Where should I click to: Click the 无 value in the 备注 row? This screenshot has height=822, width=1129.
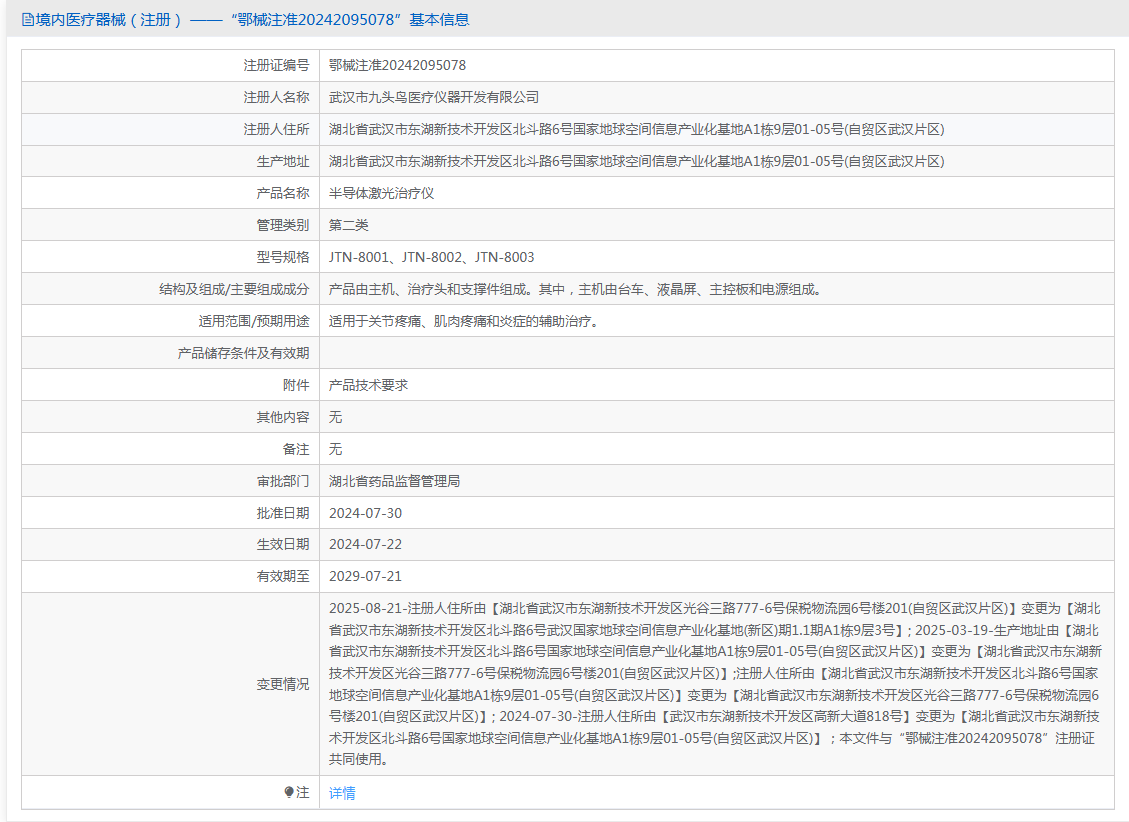tap(336, 449)
